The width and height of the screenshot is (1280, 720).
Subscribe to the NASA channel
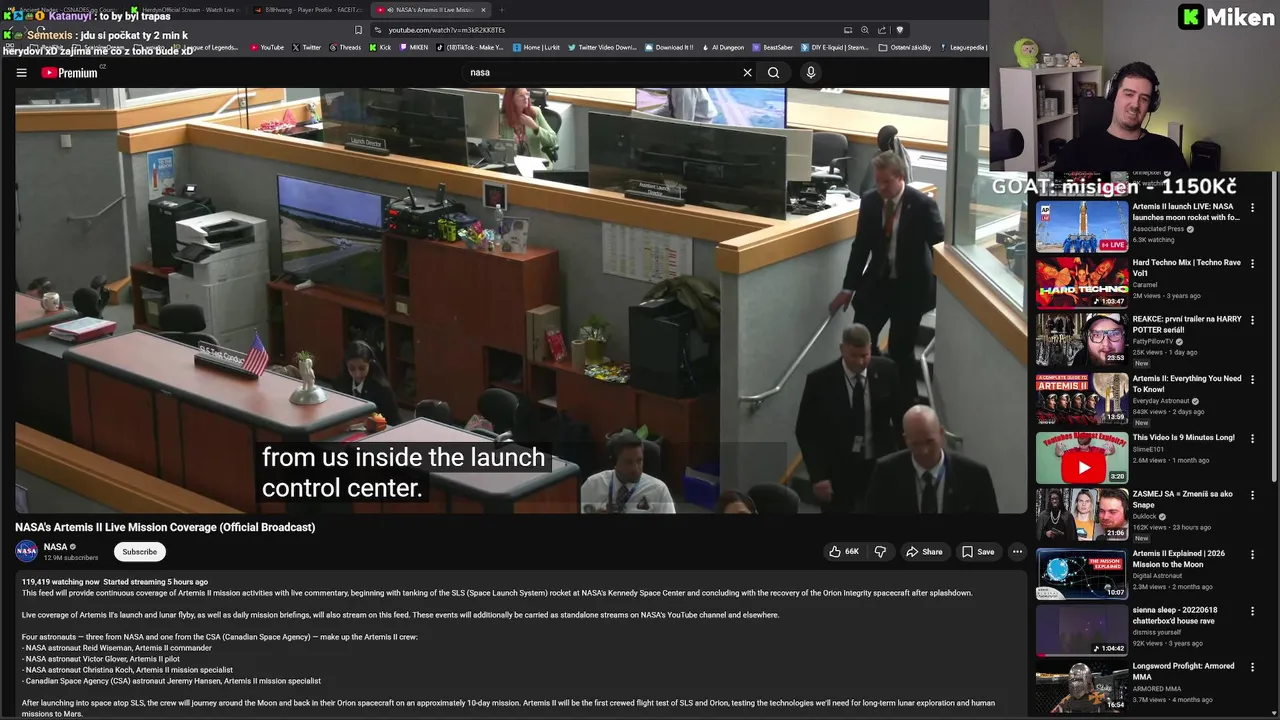[x=139, y=551]
